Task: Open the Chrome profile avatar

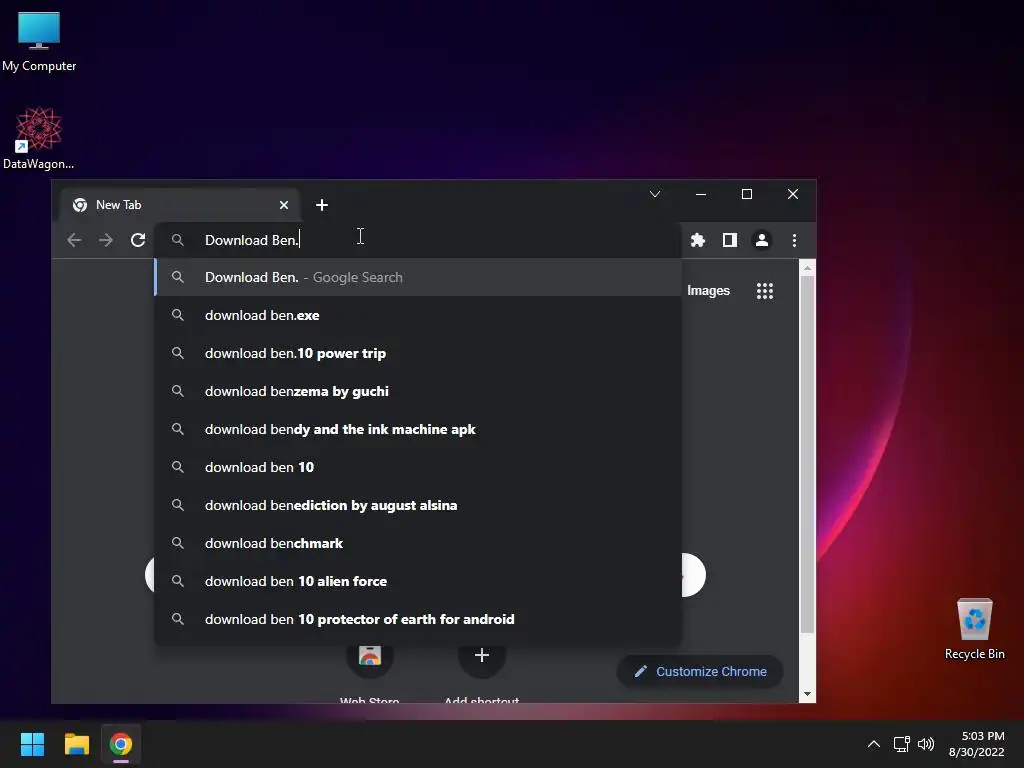Action: click(761, 240)
